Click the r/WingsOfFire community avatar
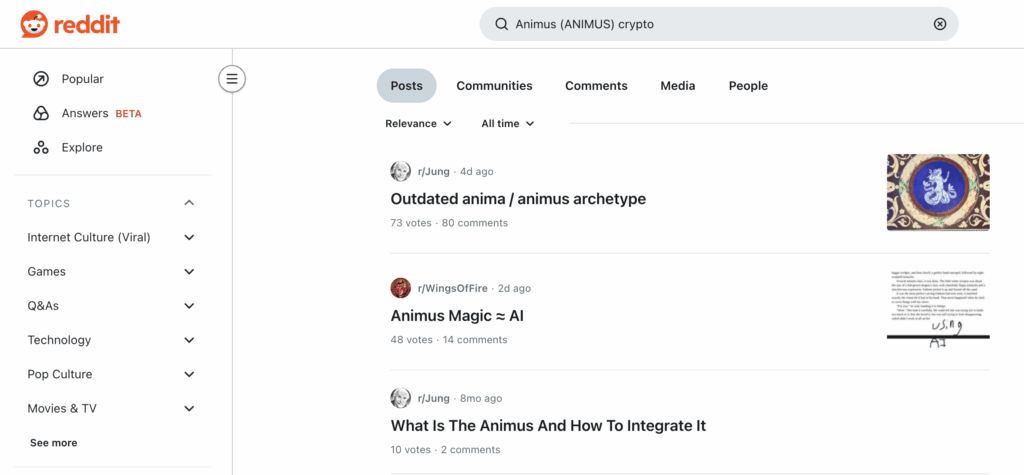Image resolution: width=1024 pixels, height=475 pixels. coord(401,288)
